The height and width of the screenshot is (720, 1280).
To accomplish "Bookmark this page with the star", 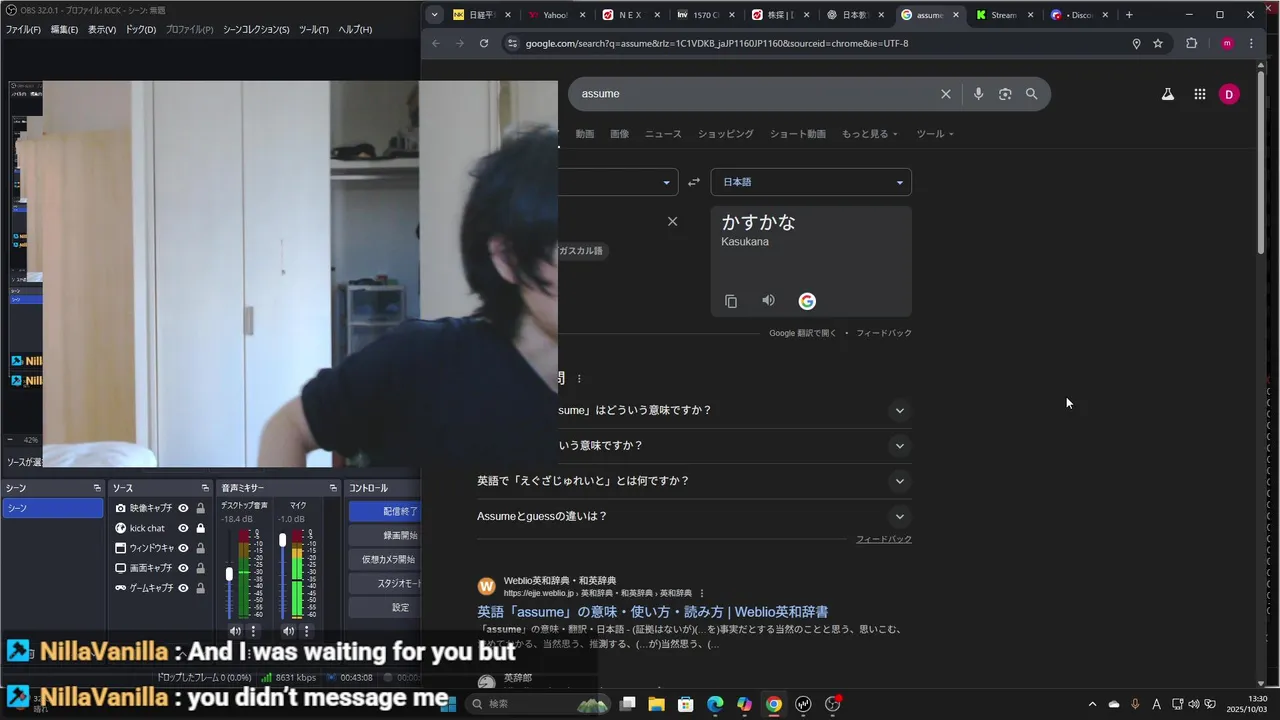I will pos(1158,43).
